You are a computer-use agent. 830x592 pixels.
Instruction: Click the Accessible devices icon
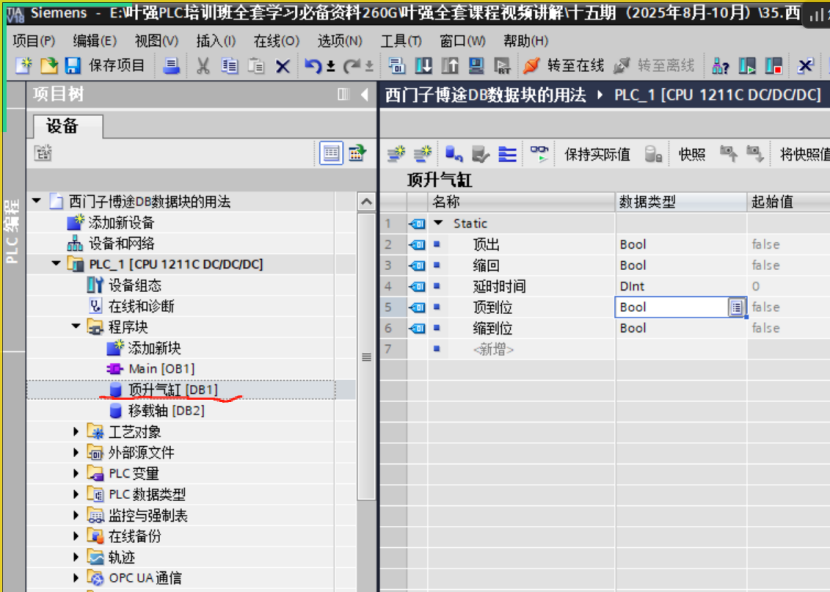click(720, 66)
